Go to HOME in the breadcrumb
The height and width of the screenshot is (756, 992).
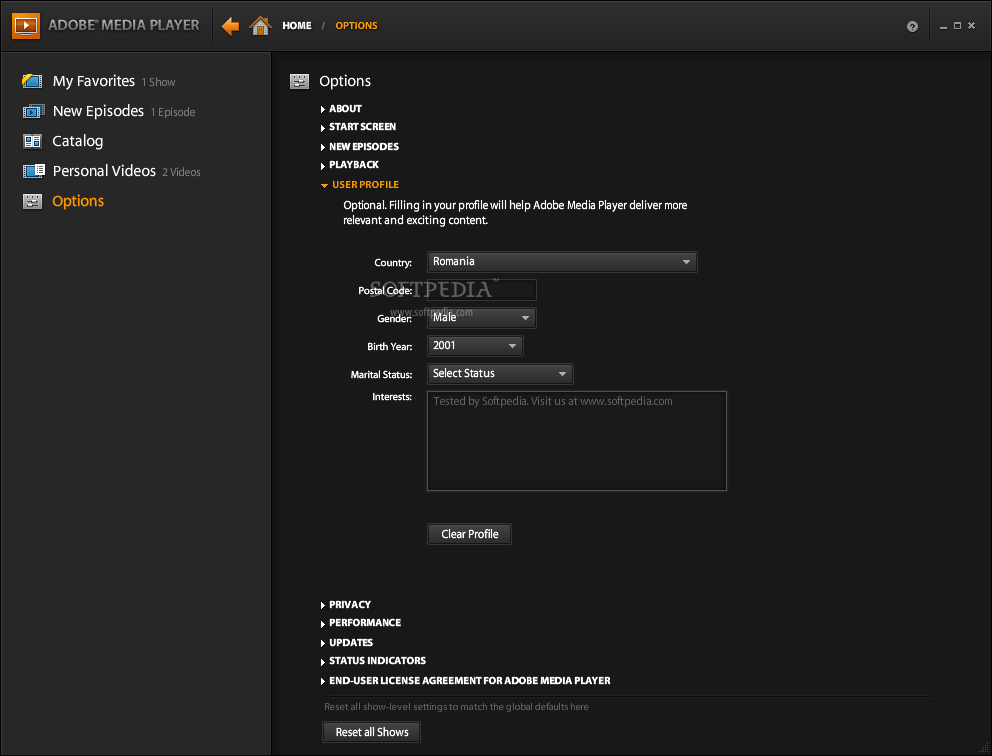297,26
